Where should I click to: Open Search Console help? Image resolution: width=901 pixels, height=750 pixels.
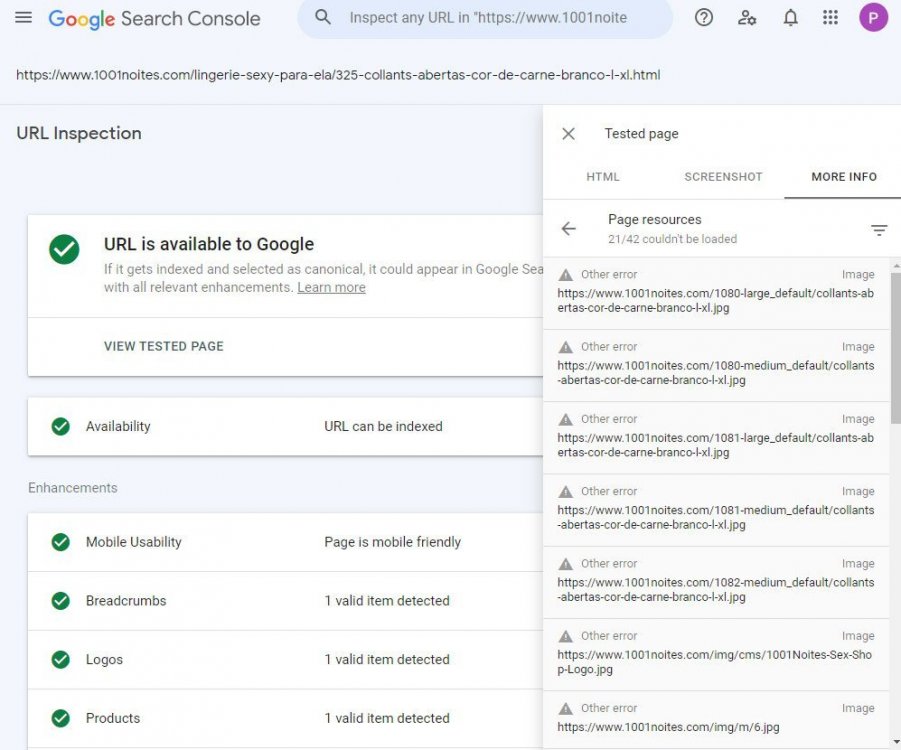pos(703,17)
